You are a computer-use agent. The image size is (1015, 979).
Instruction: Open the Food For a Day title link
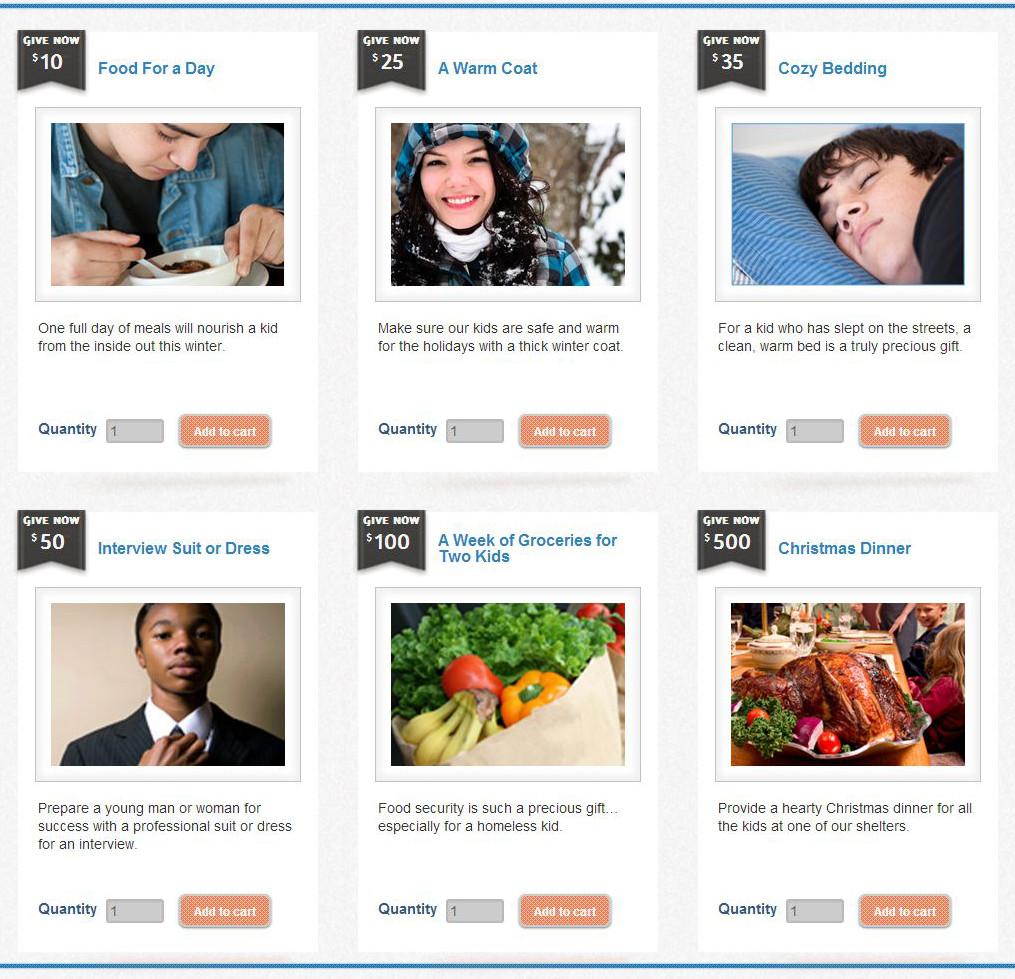click(156, 68)
